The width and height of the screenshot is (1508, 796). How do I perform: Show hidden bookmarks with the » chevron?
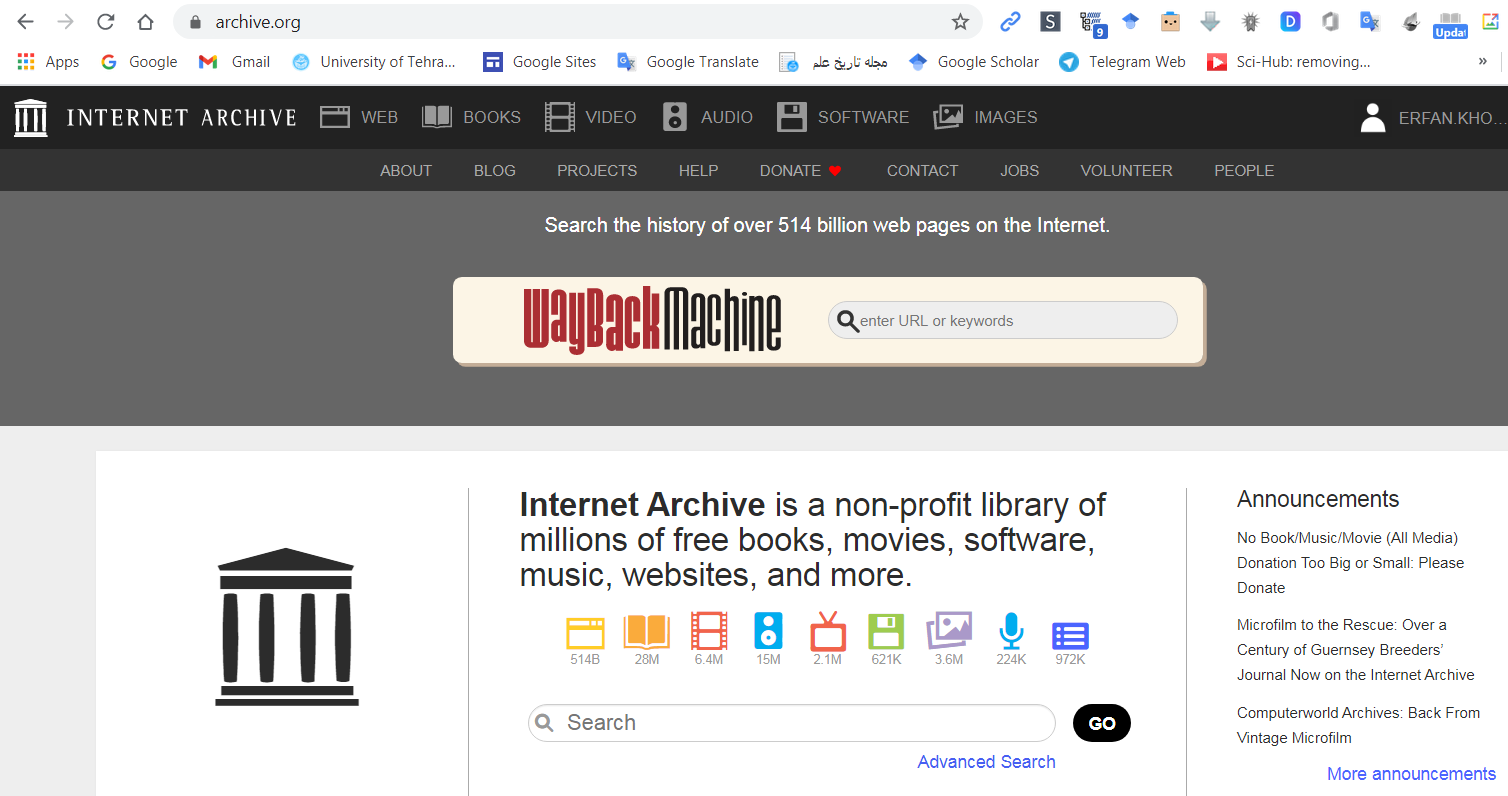click(x=1483, y=61)
